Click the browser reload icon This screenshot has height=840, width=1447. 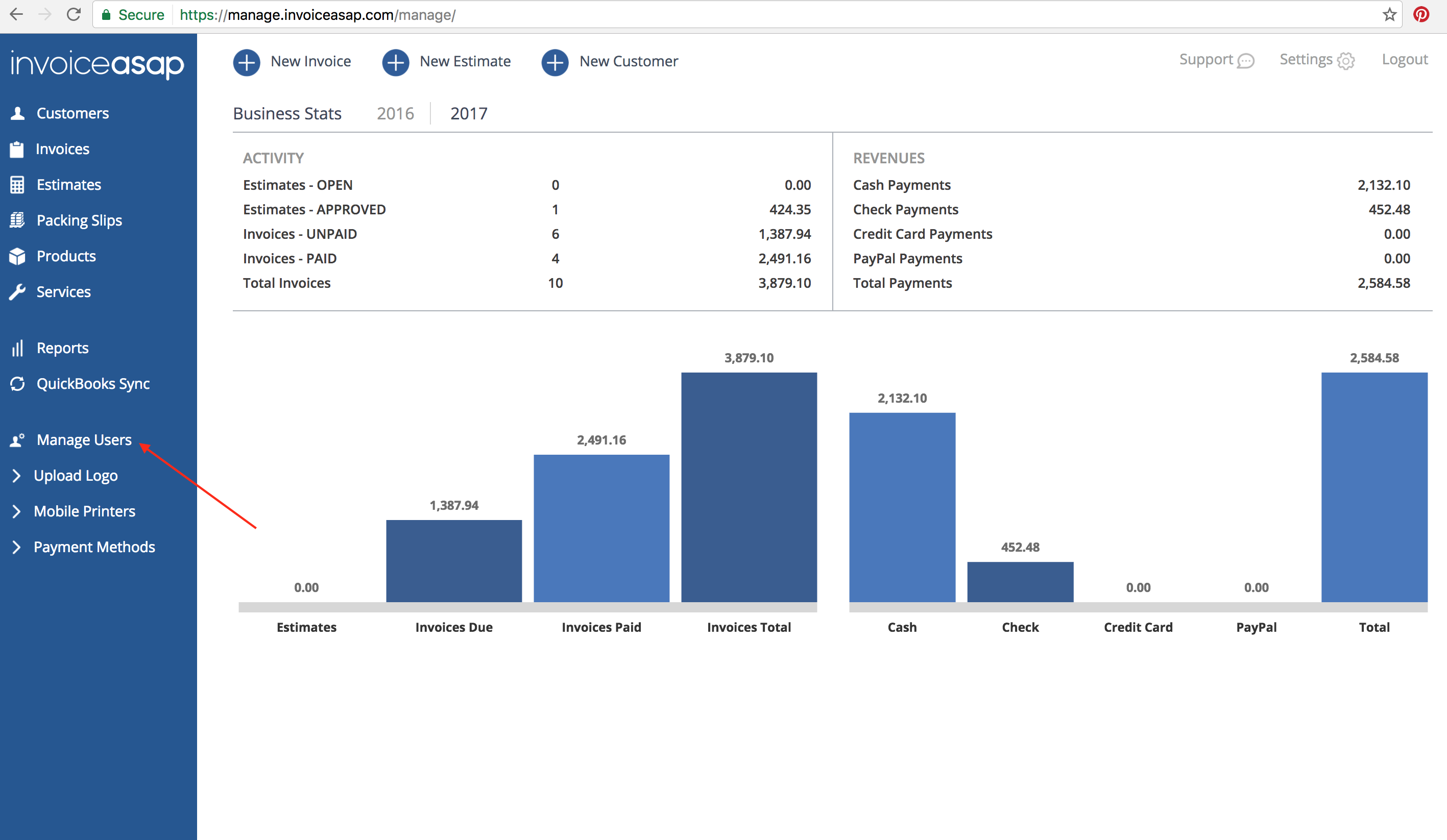coord(74,14)
